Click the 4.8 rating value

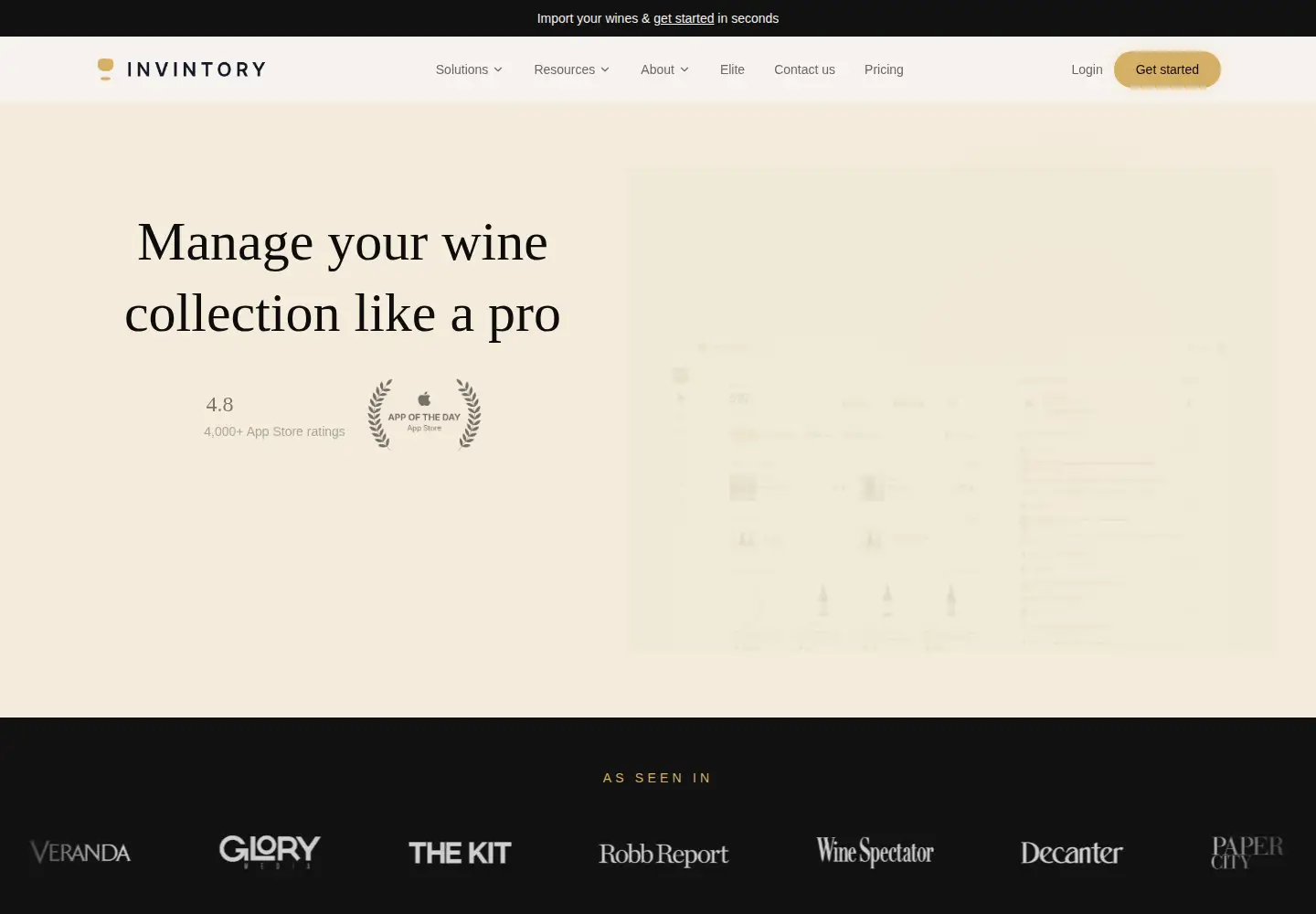click(219, 404)
